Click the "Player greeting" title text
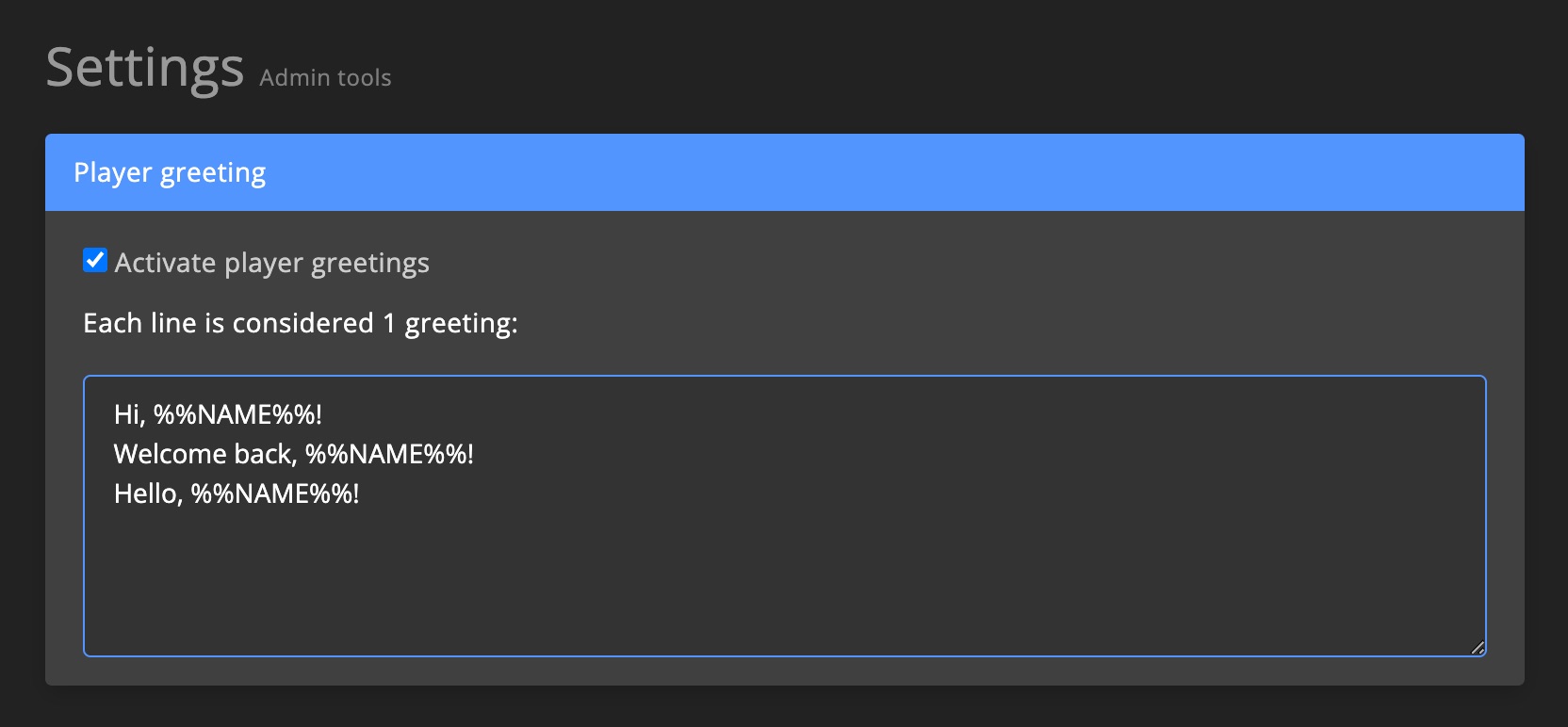The width and height of the screenshot is (1568, 727). [x=171, y=172]
